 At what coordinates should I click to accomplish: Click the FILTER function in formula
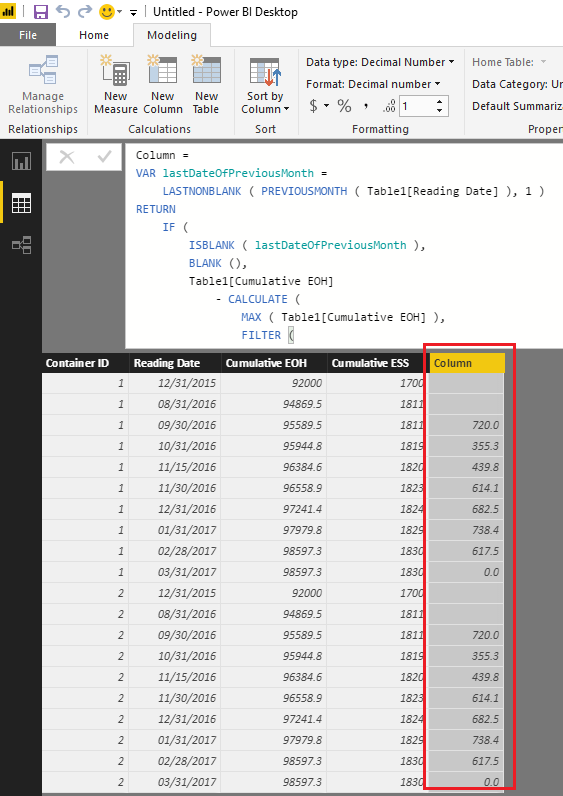[x=261, y=335]
